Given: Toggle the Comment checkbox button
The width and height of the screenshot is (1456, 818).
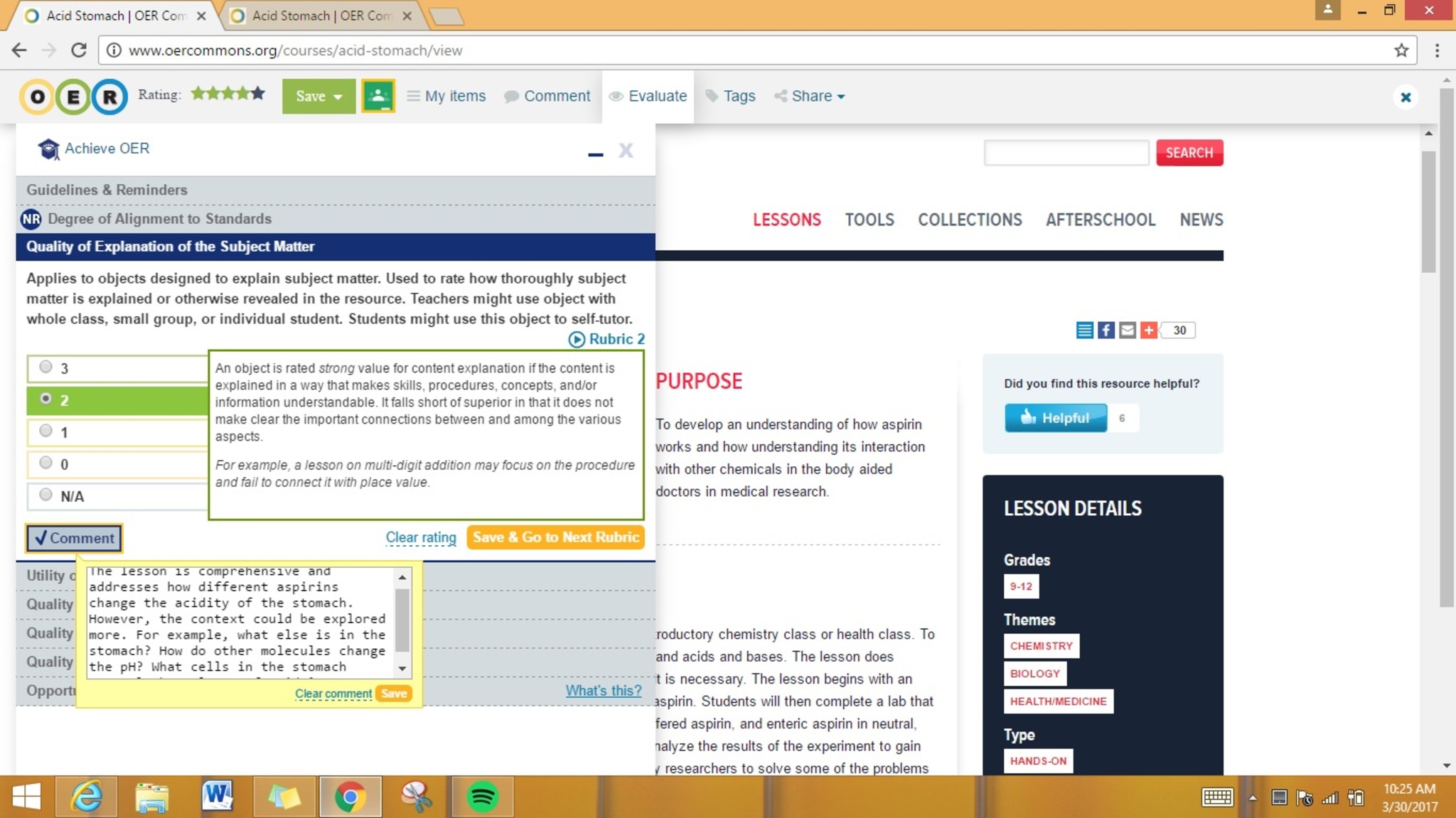Looking at the screenshot, I should click(x=74, y=538).
